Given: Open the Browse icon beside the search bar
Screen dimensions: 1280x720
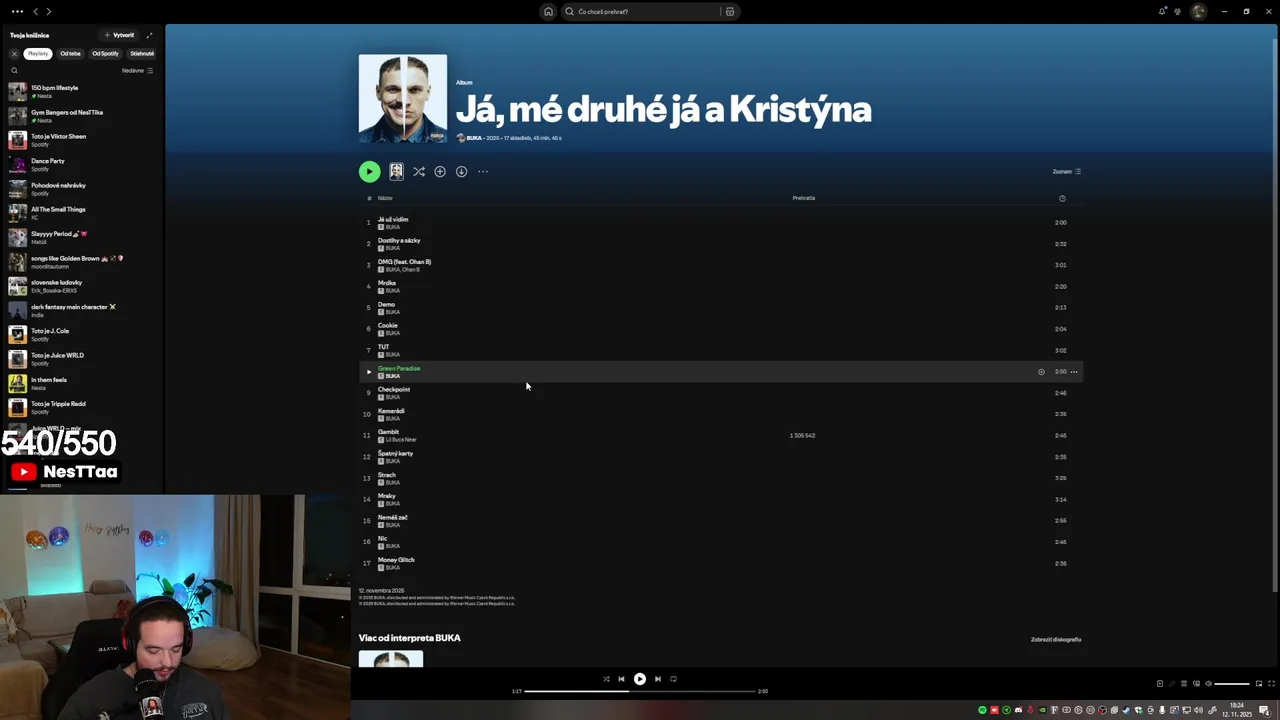Looking at the screenshot, I should [x=730, y=12].
